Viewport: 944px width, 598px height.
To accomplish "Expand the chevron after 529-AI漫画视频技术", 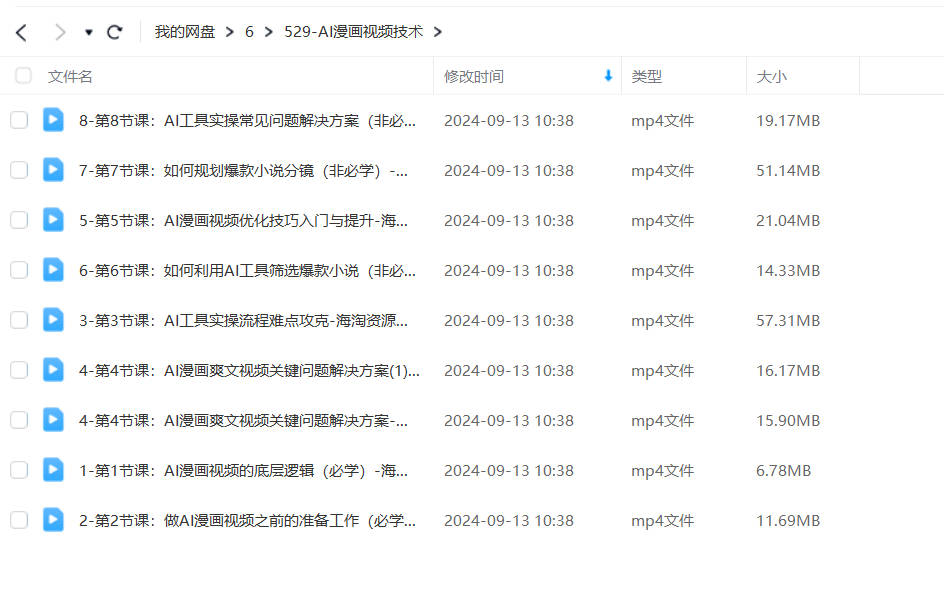I will tap(438, 32).
